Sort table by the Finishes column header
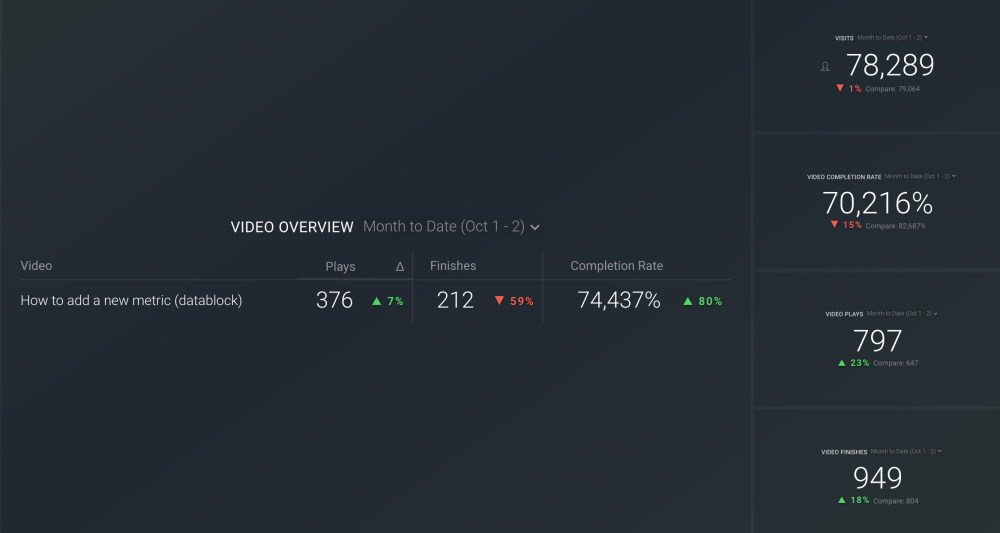Screen dimensions: 1000x533 click(x=453, y=266)
